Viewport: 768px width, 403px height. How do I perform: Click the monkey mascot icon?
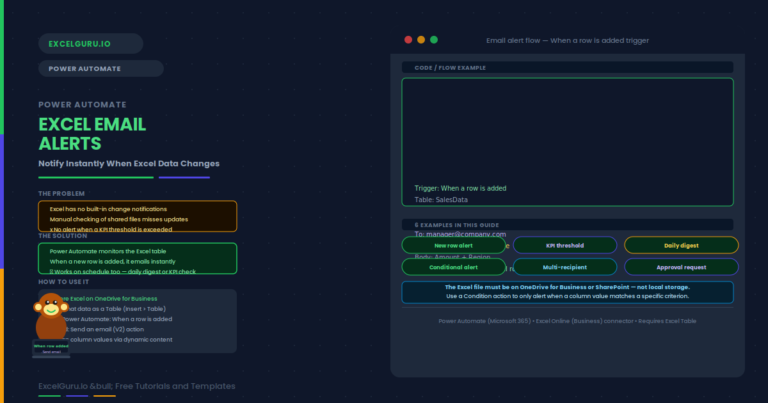coord(51,316)
